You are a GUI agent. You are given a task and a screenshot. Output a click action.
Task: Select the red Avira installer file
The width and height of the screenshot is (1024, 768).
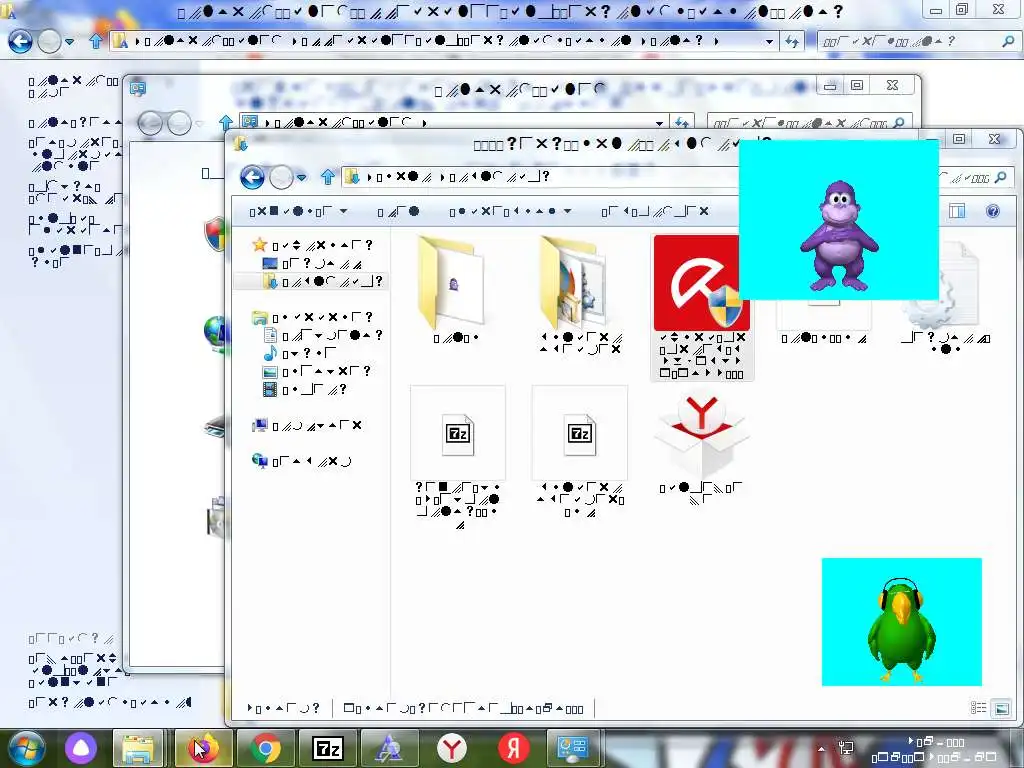pos(702,307)
